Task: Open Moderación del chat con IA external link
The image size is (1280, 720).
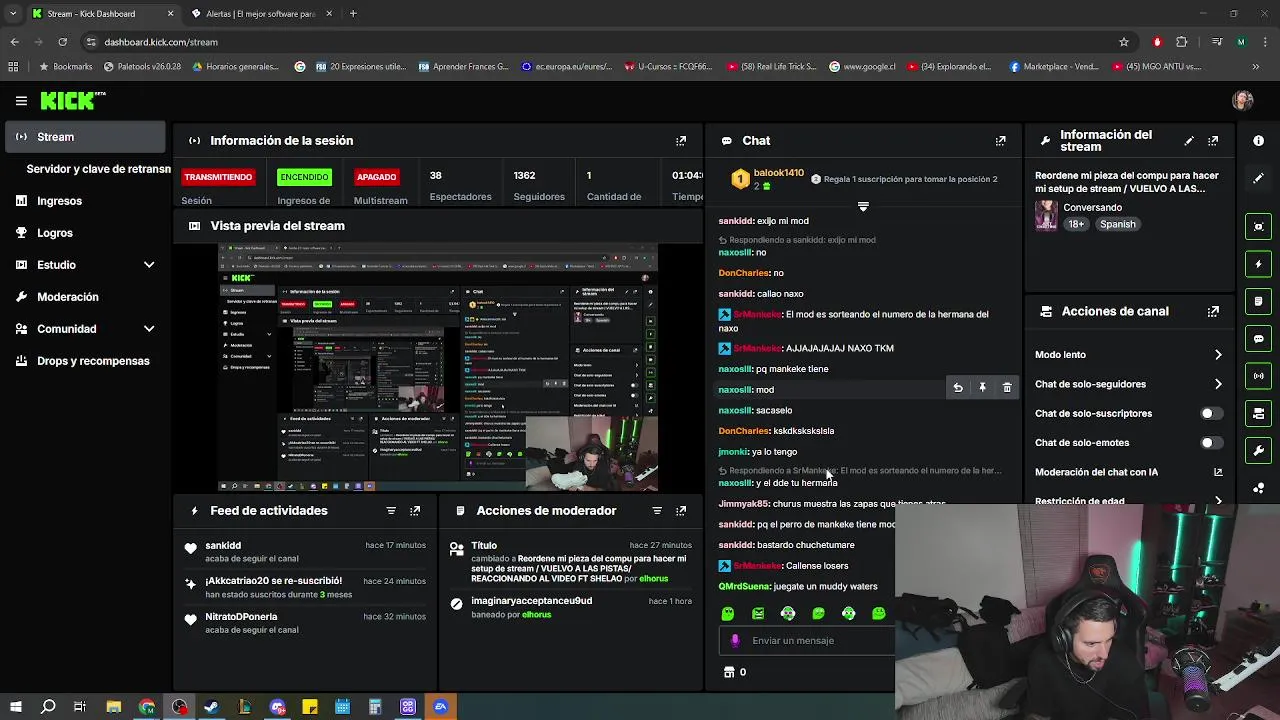Action: [x=1218, y=472]
